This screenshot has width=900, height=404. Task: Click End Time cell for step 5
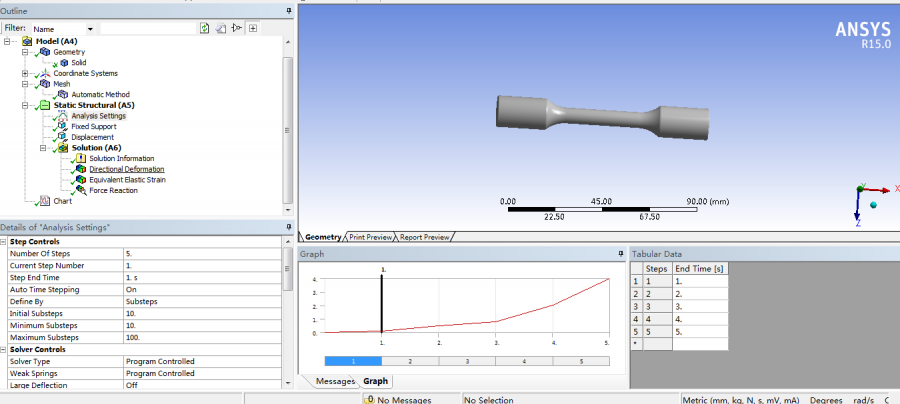[700, 332]
